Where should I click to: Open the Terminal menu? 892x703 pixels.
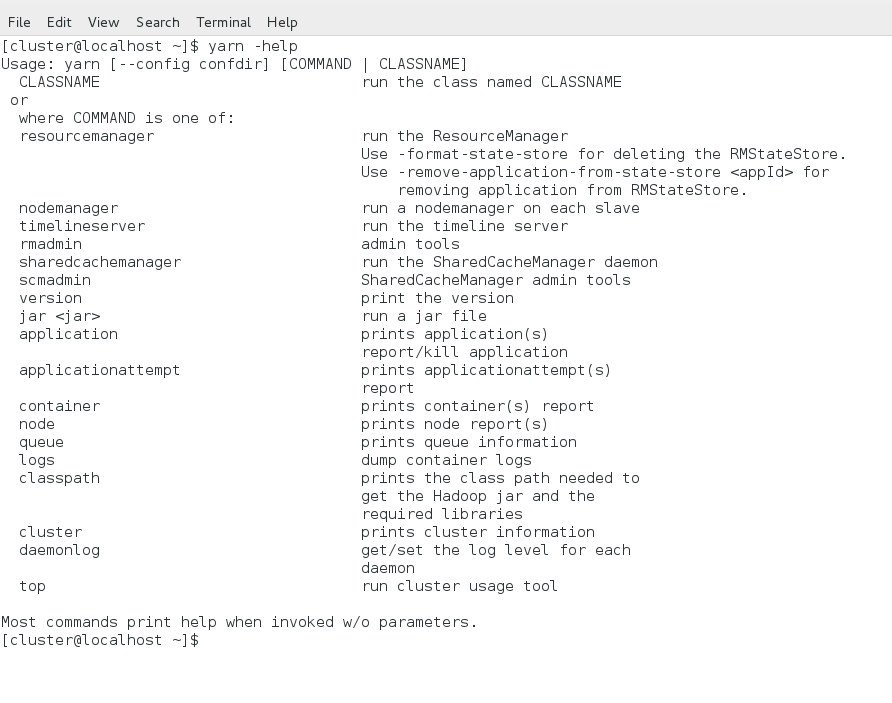pyautogui.click(x=224, y=22)
